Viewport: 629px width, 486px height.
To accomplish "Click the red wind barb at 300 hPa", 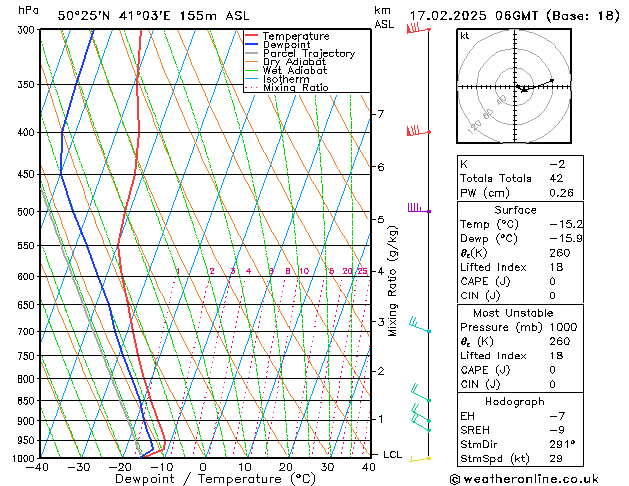I will pos(418,28).
